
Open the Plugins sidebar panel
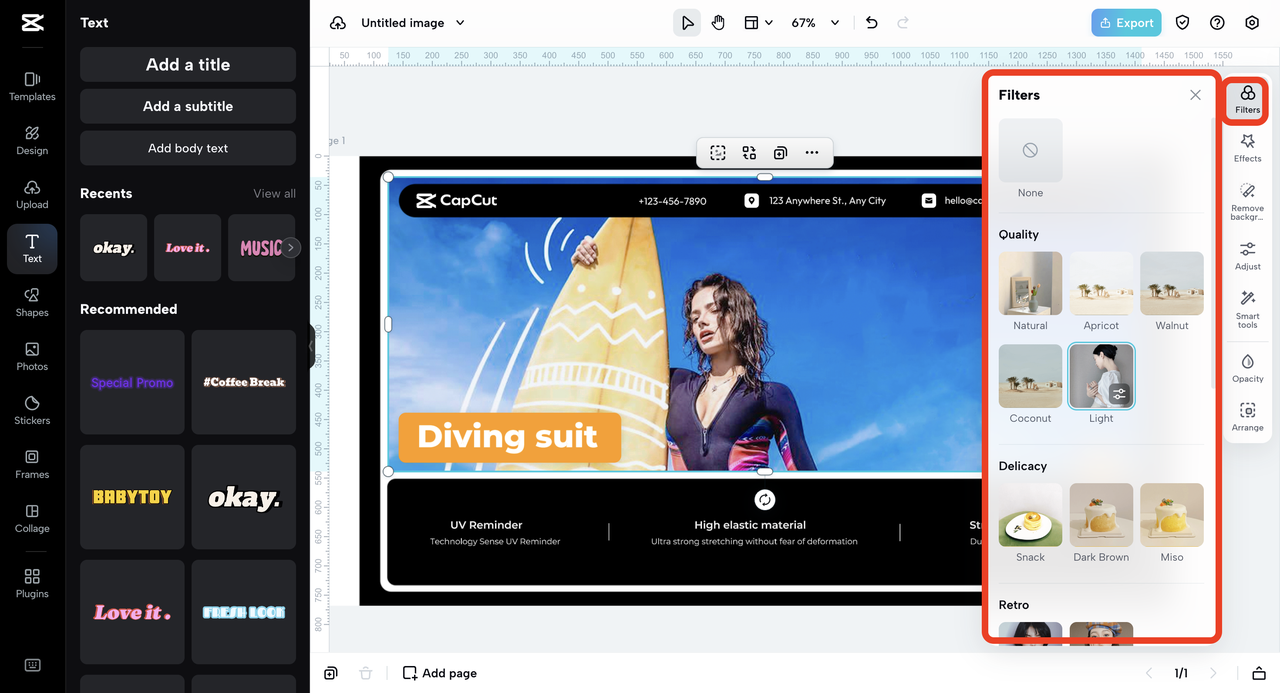coord(32,583)
